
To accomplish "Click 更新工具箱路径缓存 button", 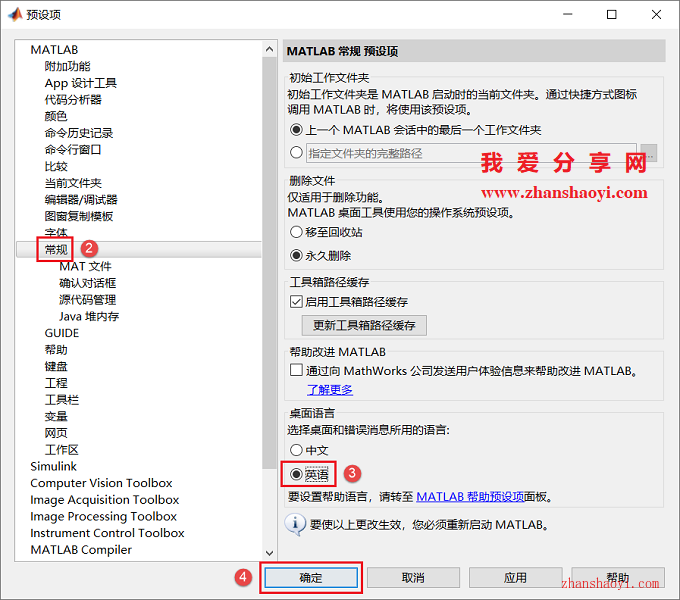I will point(364,325).
